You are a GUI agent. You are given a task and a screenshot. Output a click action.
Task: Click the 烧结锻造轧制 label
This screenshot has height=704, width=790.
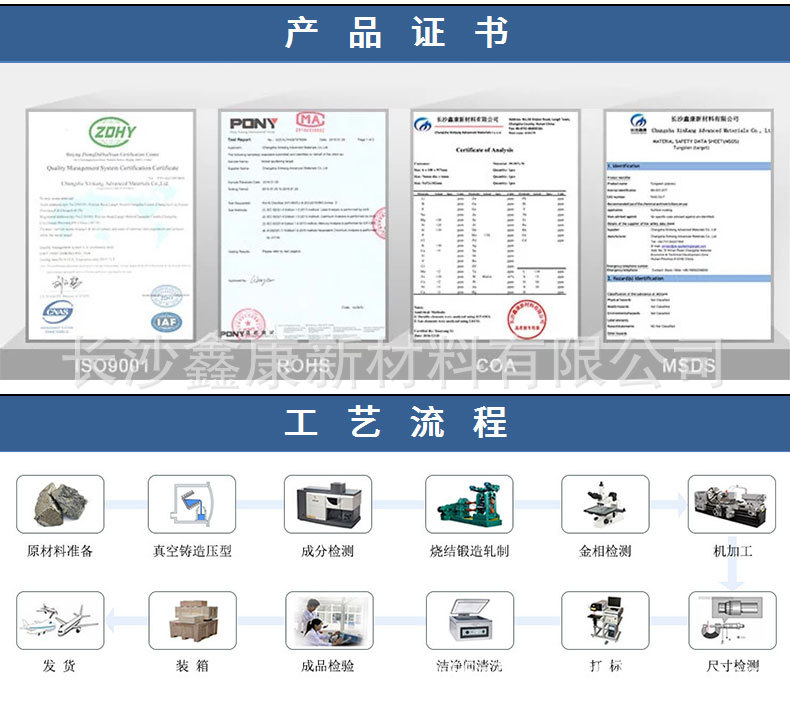pos(469,551)
